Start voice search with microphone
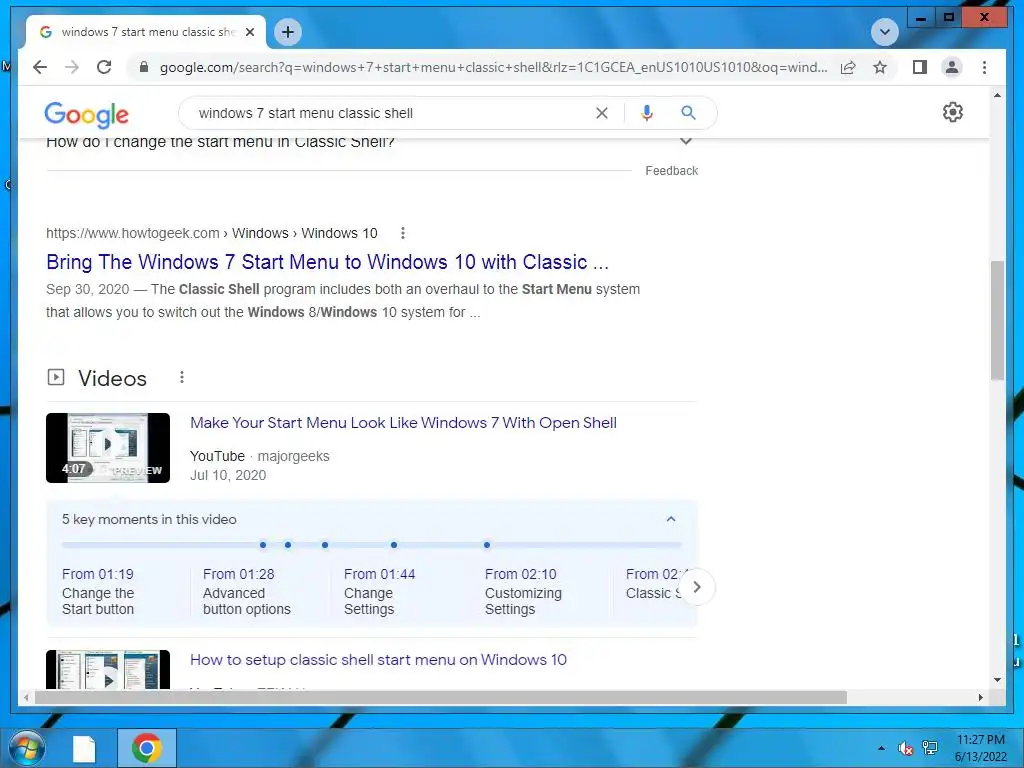 pyautogui.click(x=647, y=113)
